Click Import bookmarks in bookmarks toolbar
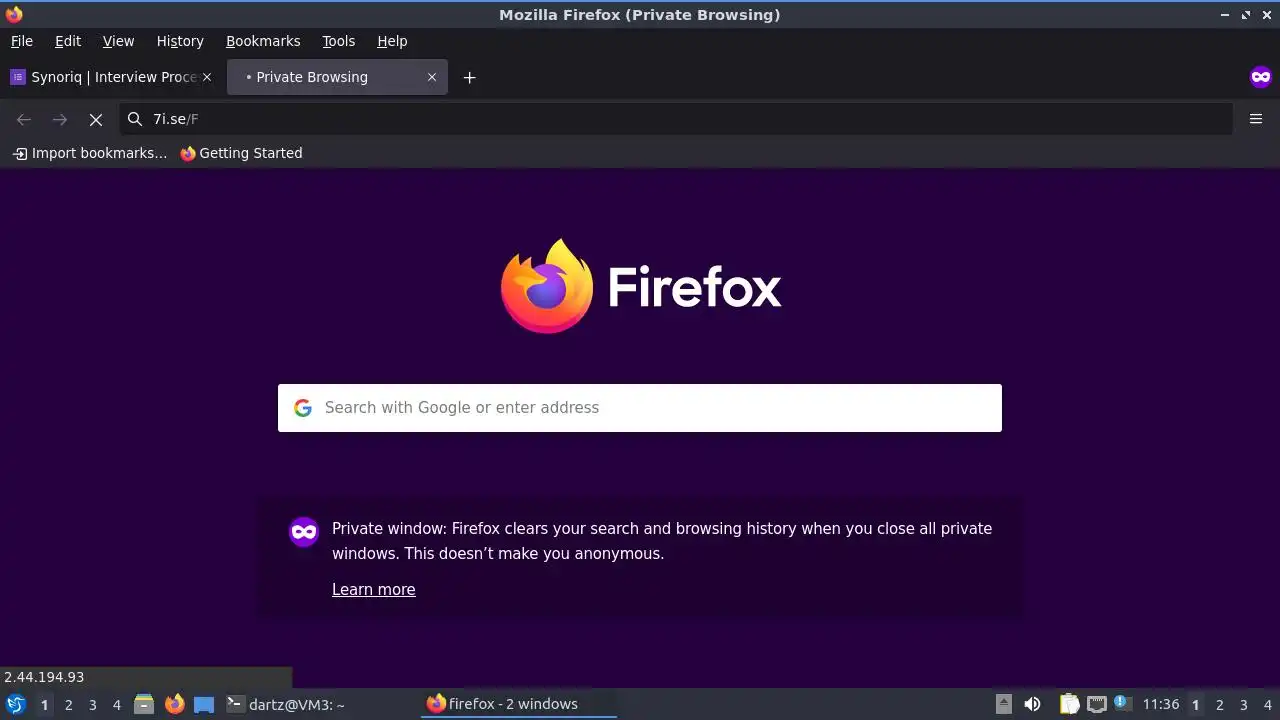 [x=90, y=153]
